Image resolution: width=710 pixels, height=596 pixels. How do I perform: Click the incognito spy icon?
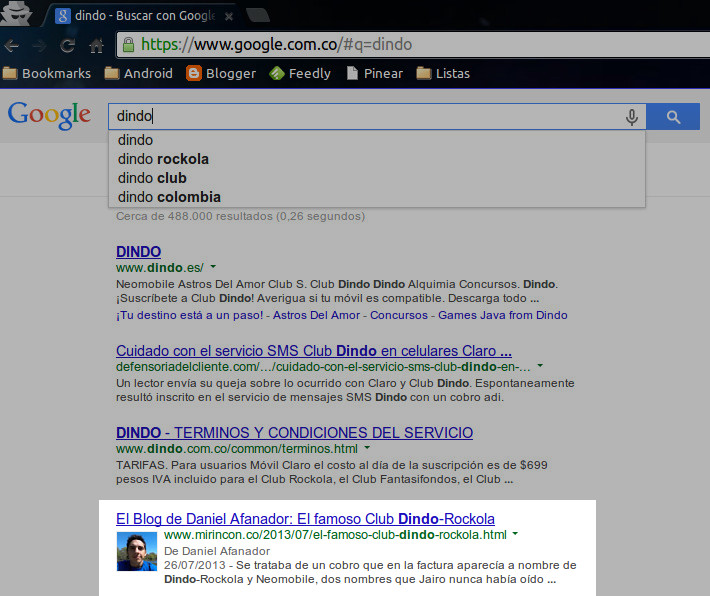coord(16,13)
